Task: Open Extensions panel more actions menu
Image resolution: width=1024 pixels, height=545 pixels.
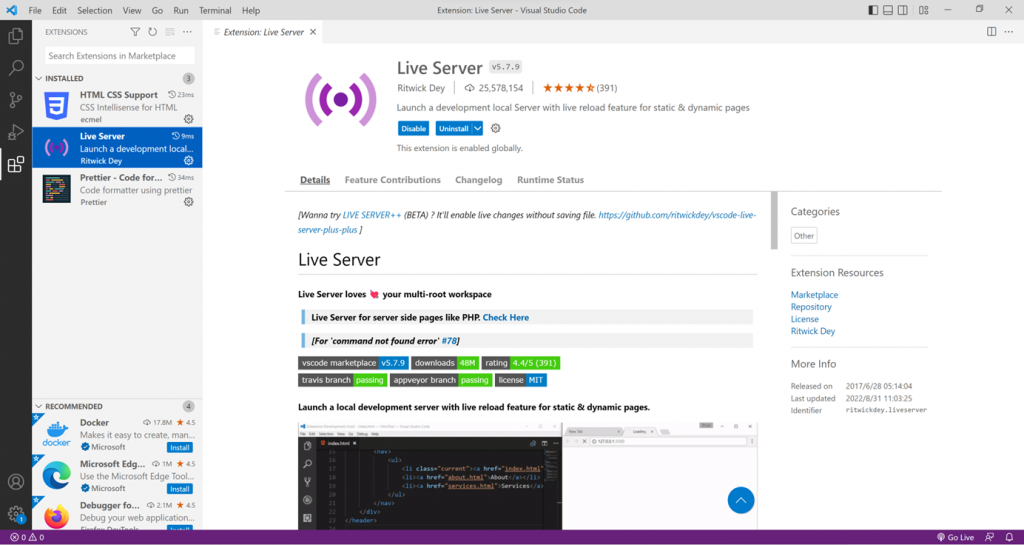Action: tap(187, 32)
